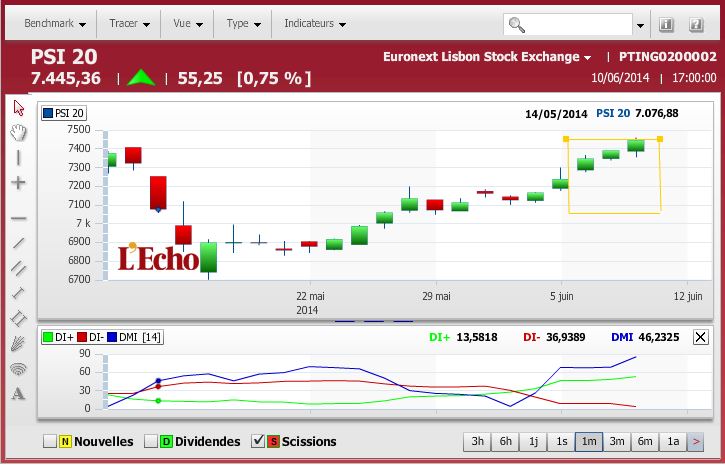
Task: Select the 3m time range
Action: 617,441
